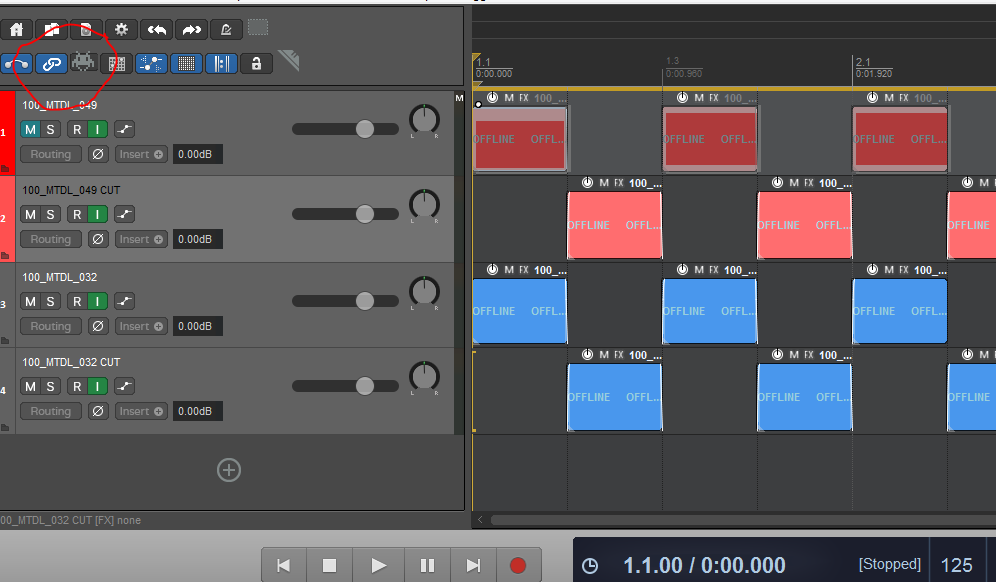The image size is (996, 582).
Task: Open Routing for track 100_MTDL_049 CUT
Action: pos(51,240)
